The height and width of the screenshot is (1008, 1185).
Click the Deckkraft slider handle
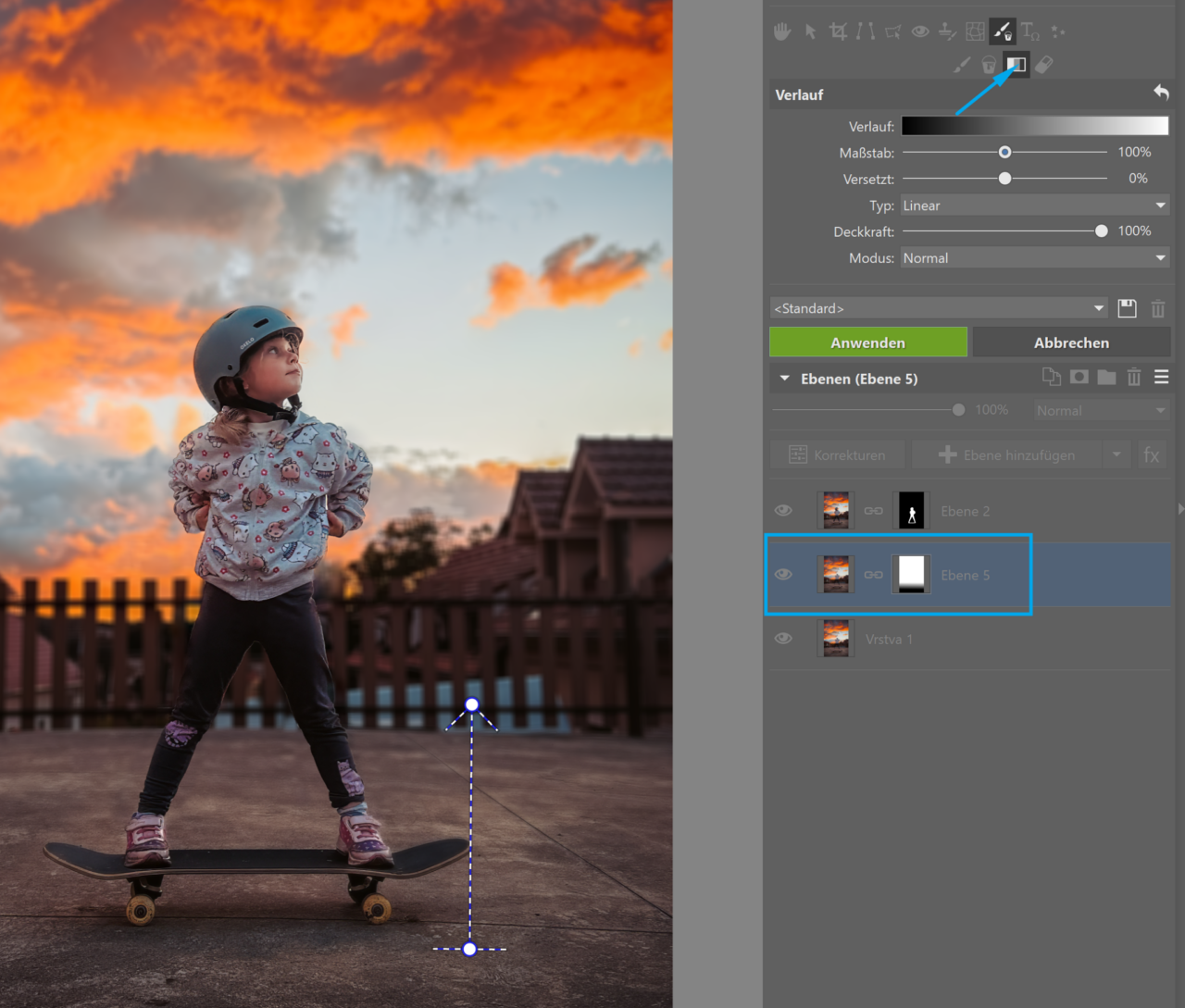(x=1101, y=231)
